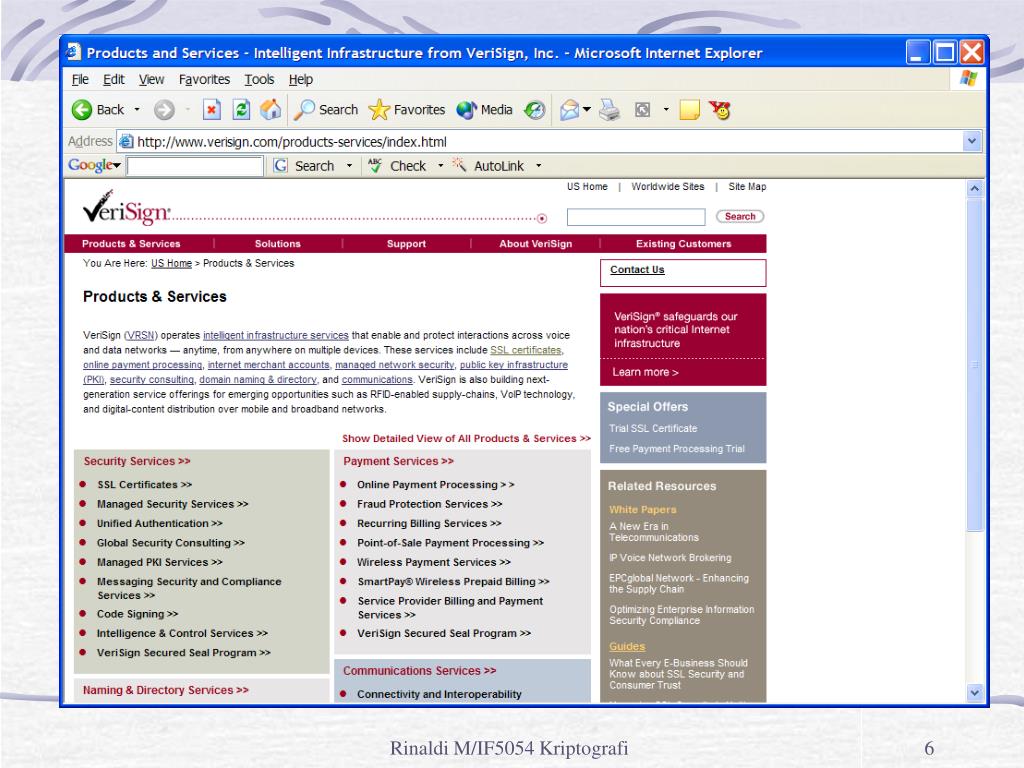Viewport: 1024px width, 768px height.
Task: Open the Mail button dropdown arrow
Action: (586, 110)
